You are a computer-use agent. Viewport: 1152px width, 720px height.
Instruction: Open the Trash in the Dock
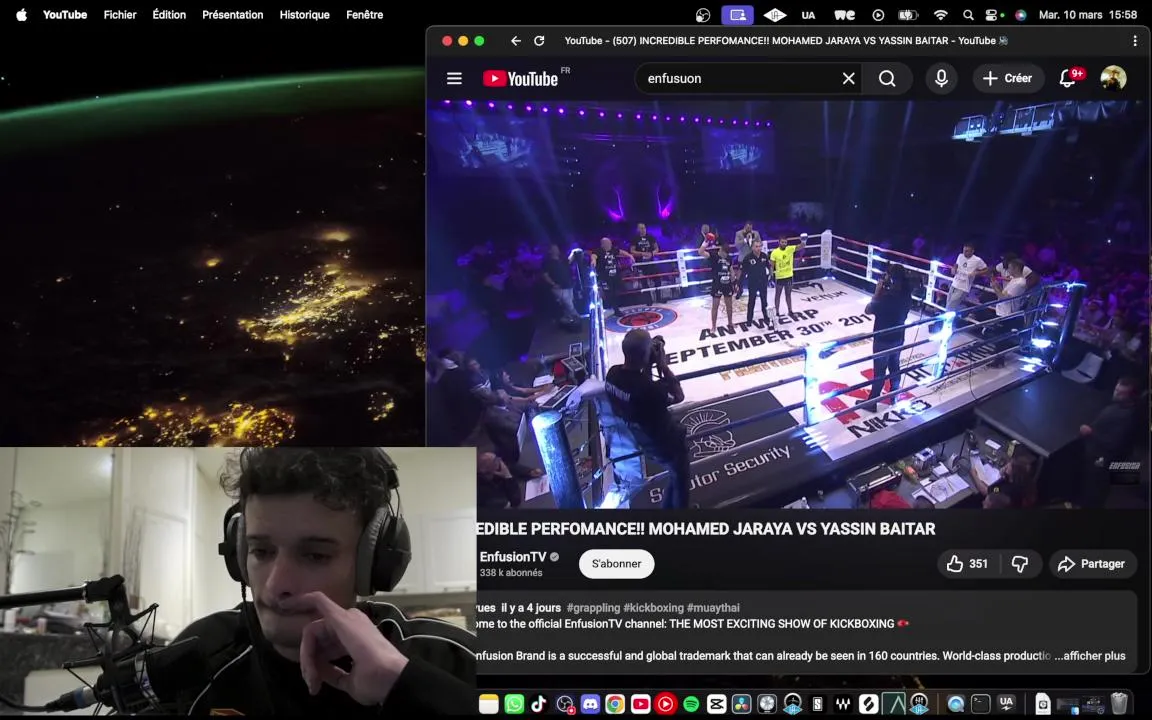click(1119, 704)
